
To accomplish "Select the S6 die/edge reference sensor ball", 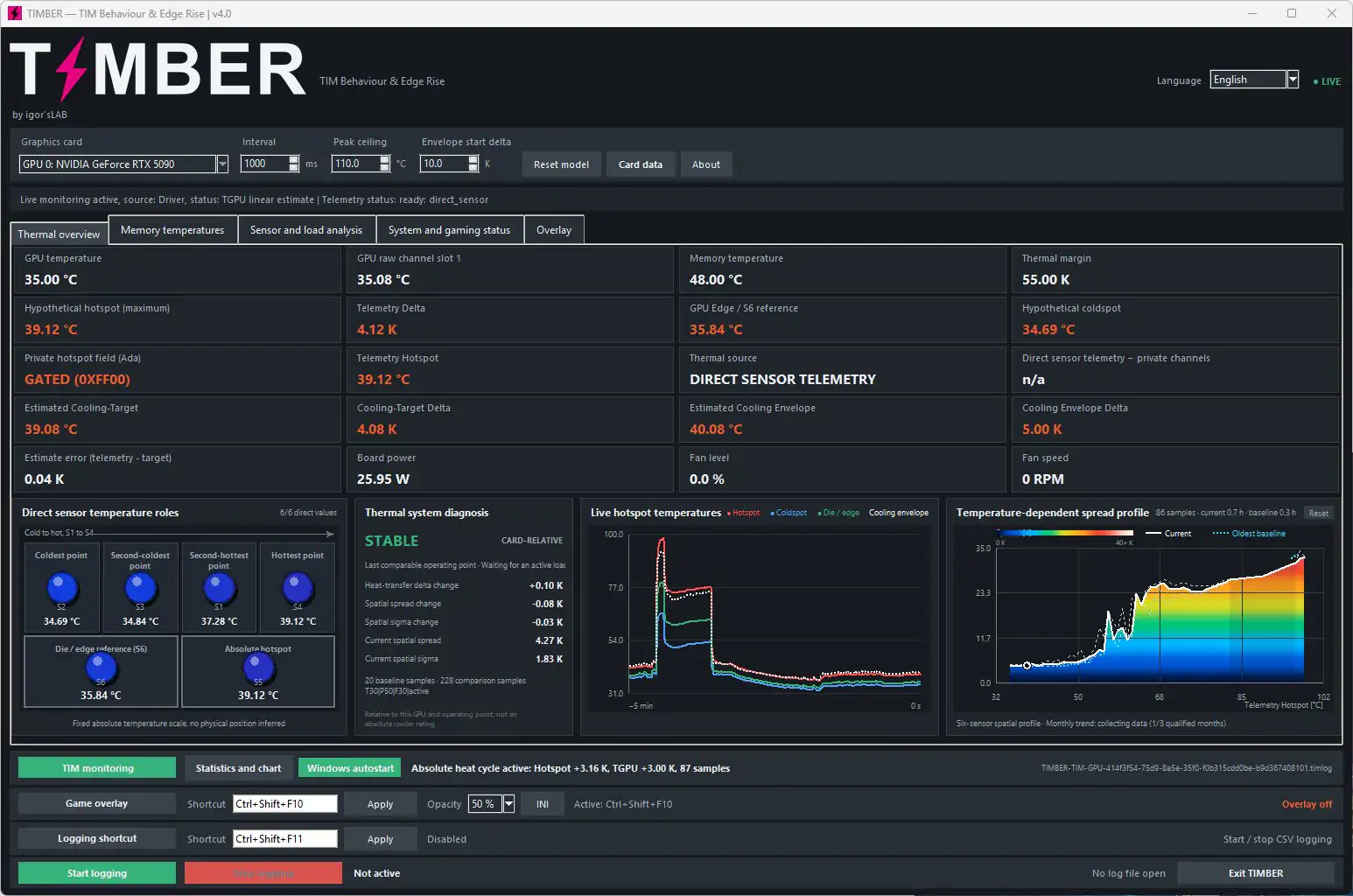I will pos(101,669).
